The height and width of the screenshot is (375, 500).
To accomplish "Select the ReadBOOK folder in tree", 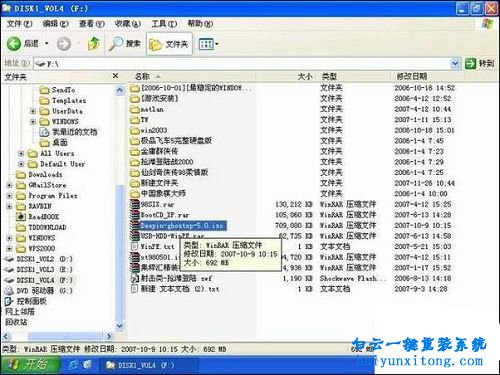I will click(38, 217).
